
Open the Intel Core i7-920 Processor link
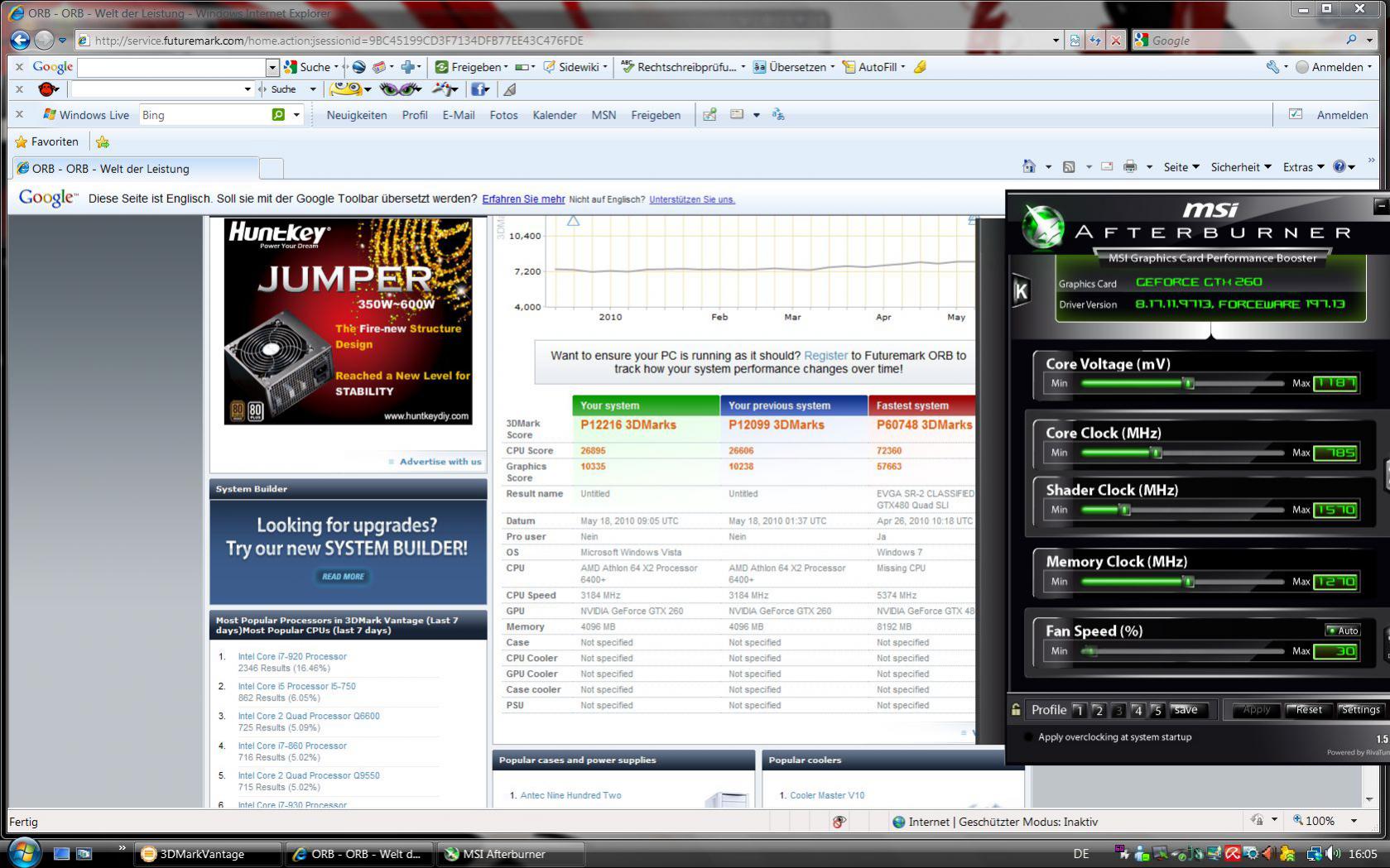pyautogui.click(x=292, y=656)
